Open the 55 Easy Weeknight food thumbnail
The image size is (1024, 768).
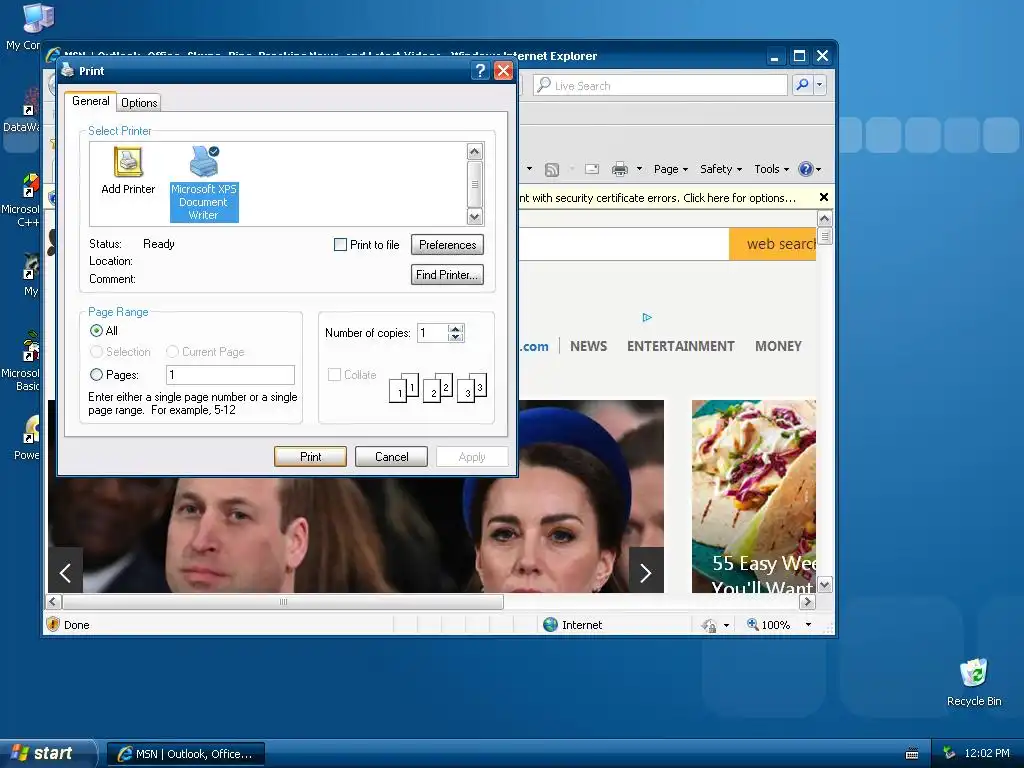(754, 496)
